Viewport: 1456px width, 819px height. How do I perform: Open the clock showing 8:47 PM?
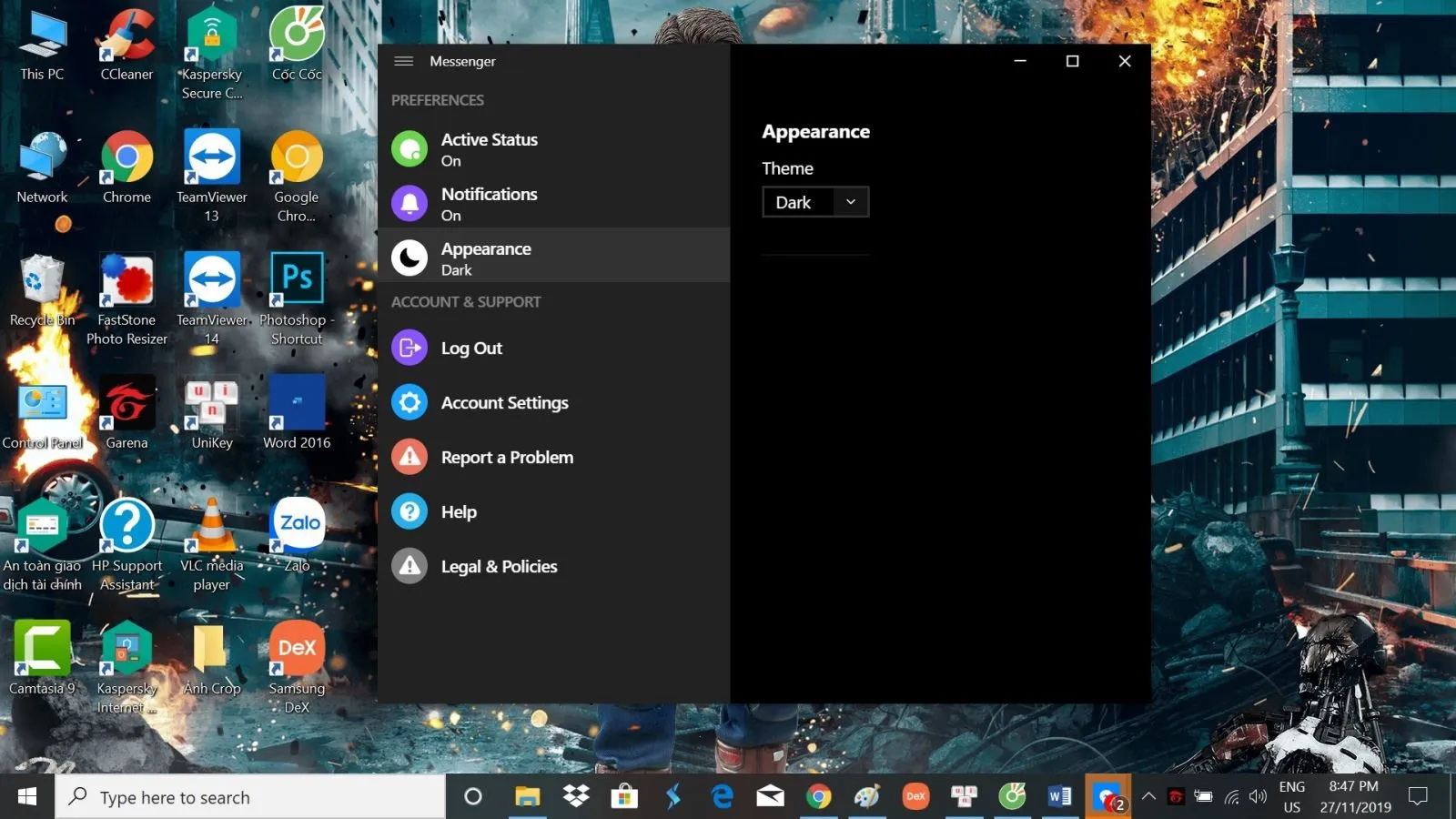coord(1354,797)
